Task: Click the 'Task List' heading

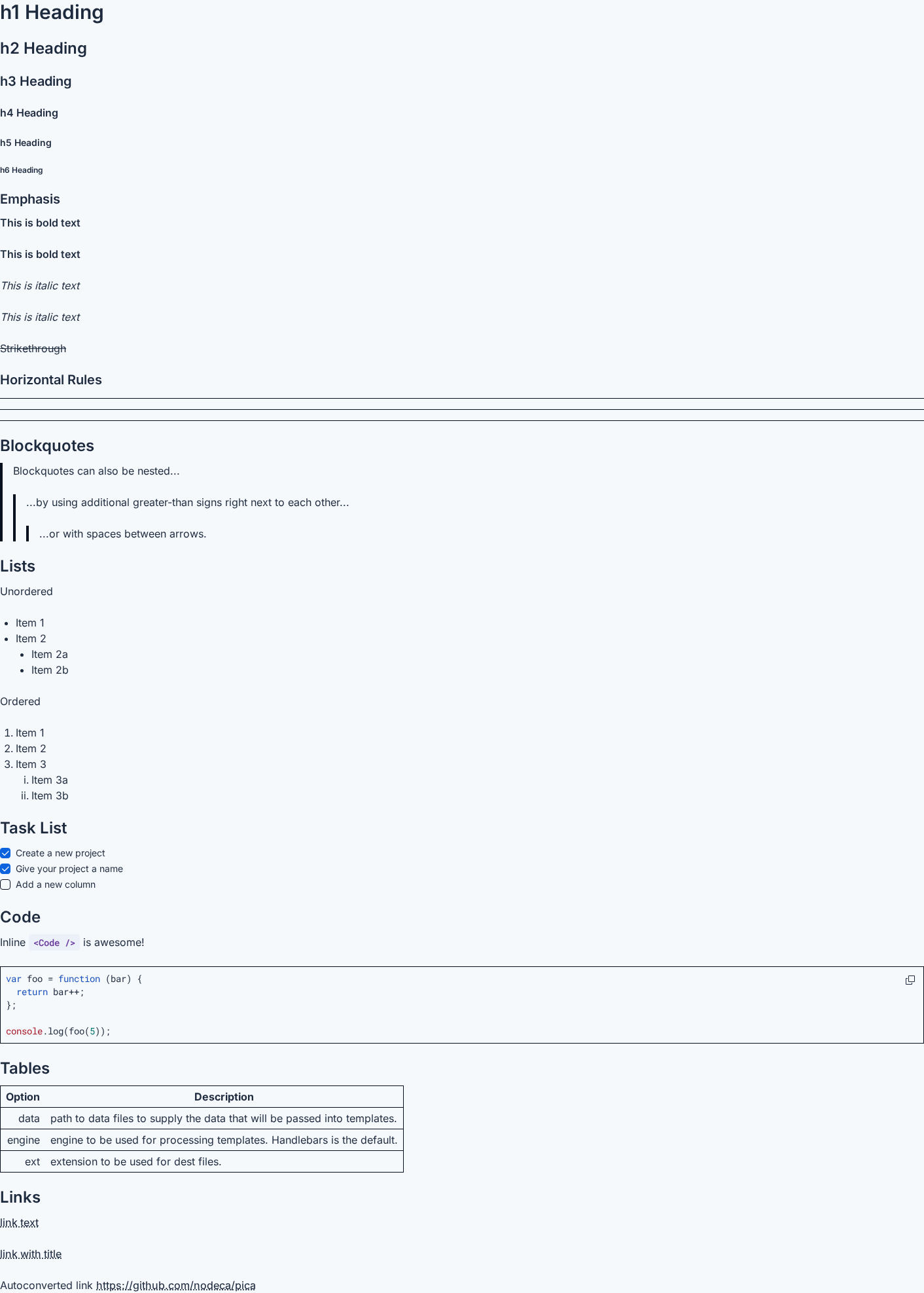Action: pos(33,828)
